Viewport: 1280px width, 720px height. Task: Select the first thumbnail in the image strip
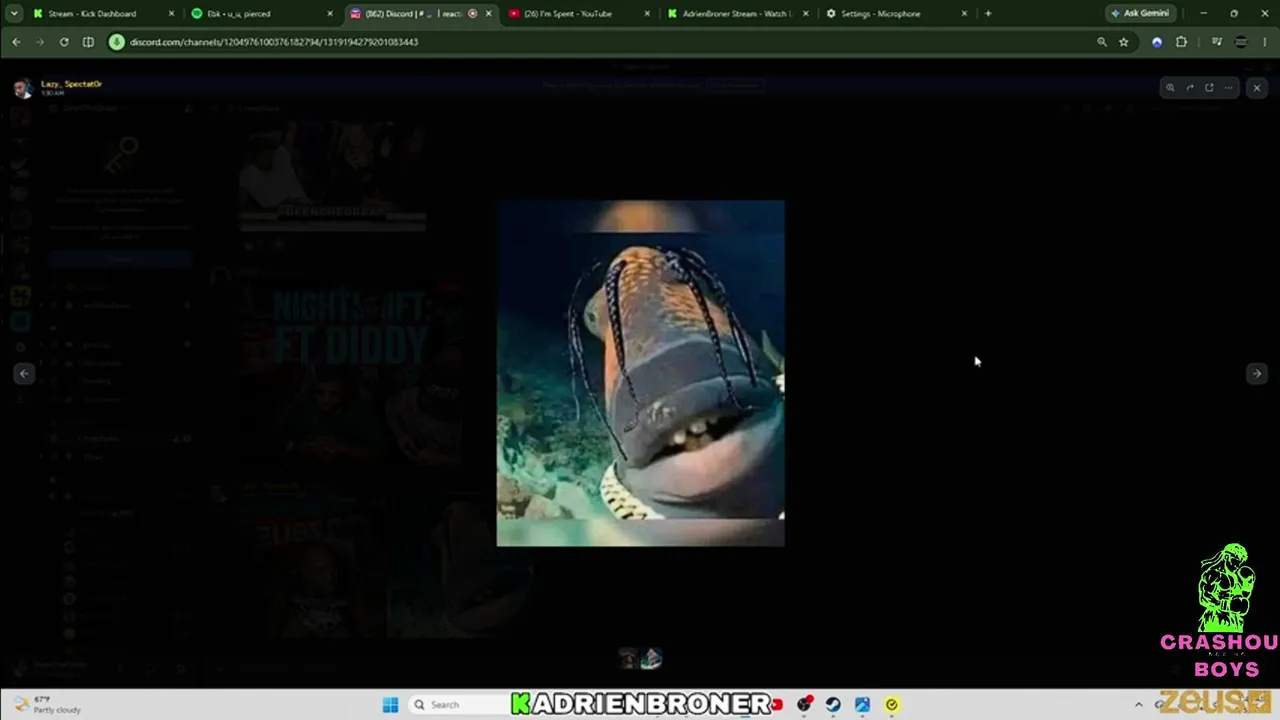coord(628,658)
